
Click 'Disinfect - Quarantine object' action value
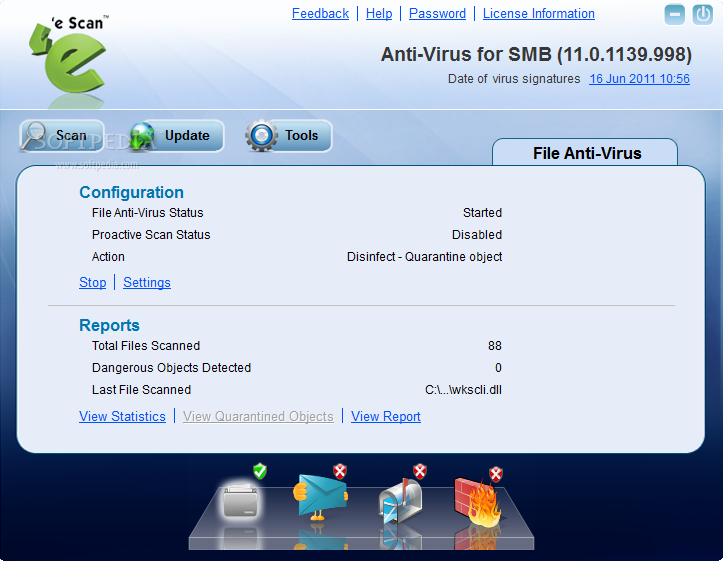pyautogui.click(x=424, y=257)
